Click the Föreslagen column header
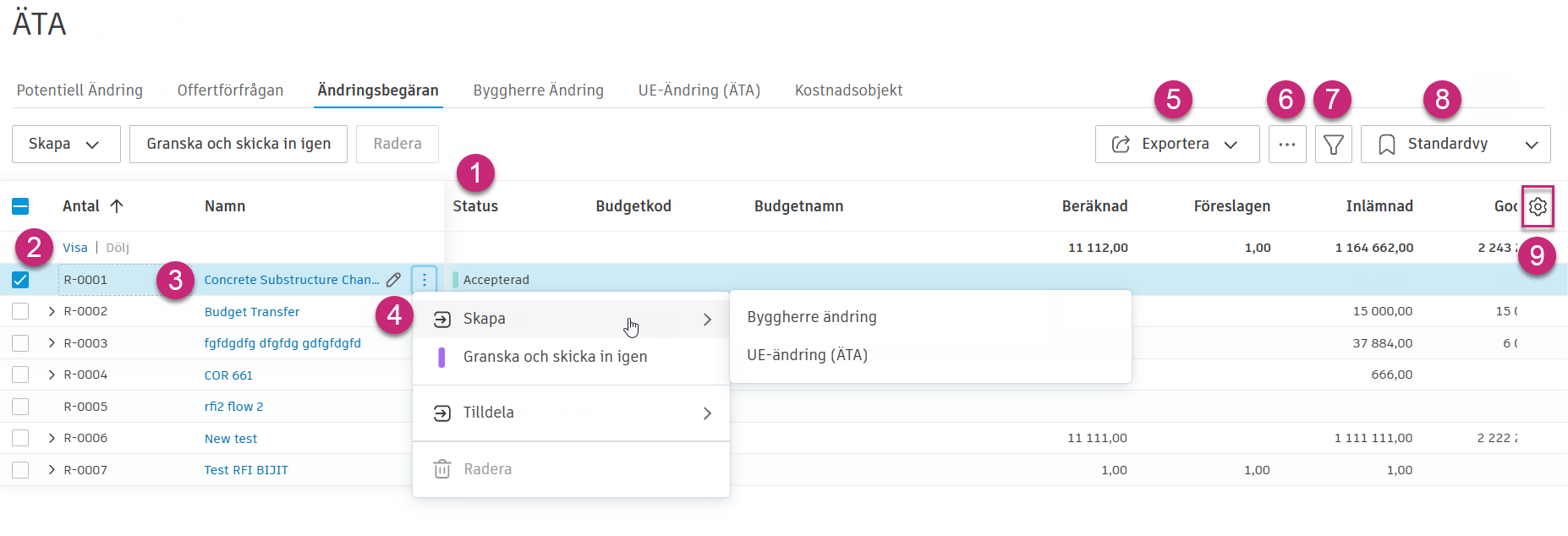This screenshot has width=1568, height=536. [x=1232, y=206]
